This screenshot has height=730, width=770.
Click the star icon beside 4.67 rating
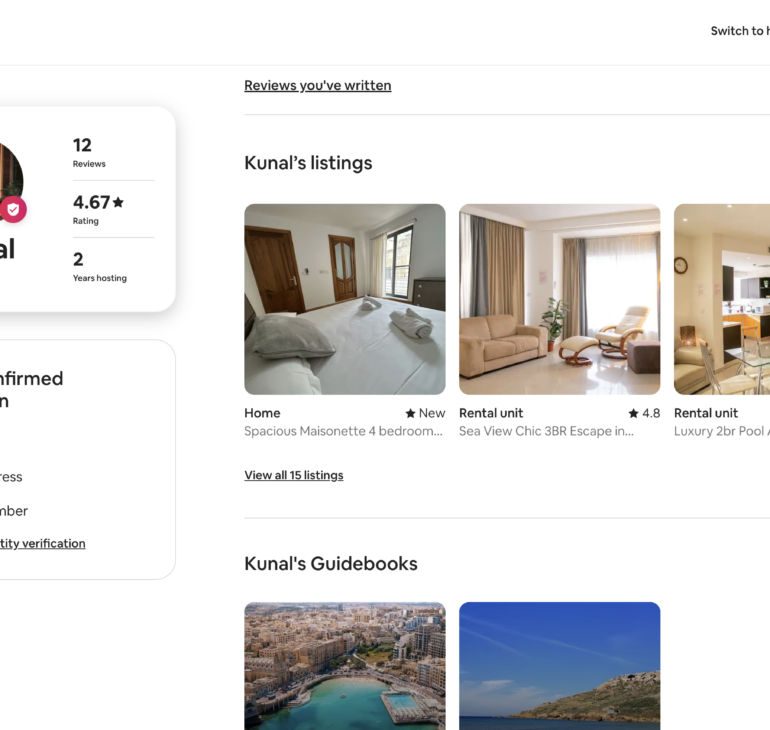coord(118,202)
